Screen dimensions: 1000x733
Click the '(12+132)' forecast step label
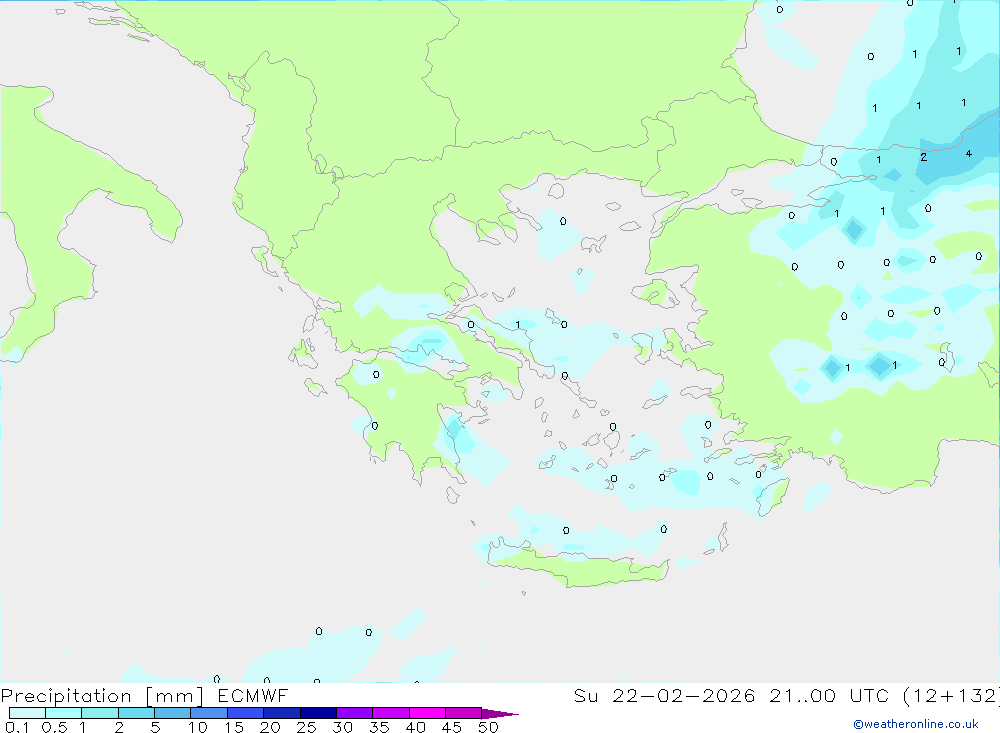click(951, 695)
